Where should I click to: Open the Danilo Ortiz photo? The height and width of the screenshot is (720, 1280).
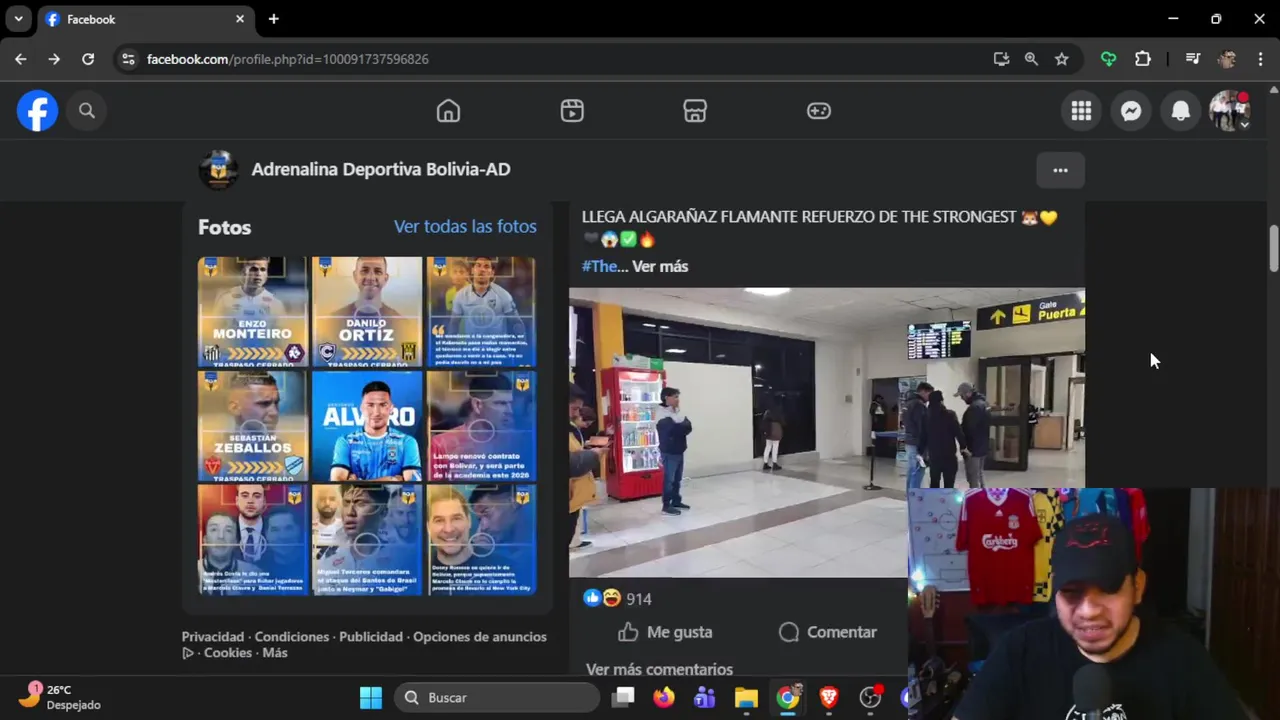click(x=367, y=312)
